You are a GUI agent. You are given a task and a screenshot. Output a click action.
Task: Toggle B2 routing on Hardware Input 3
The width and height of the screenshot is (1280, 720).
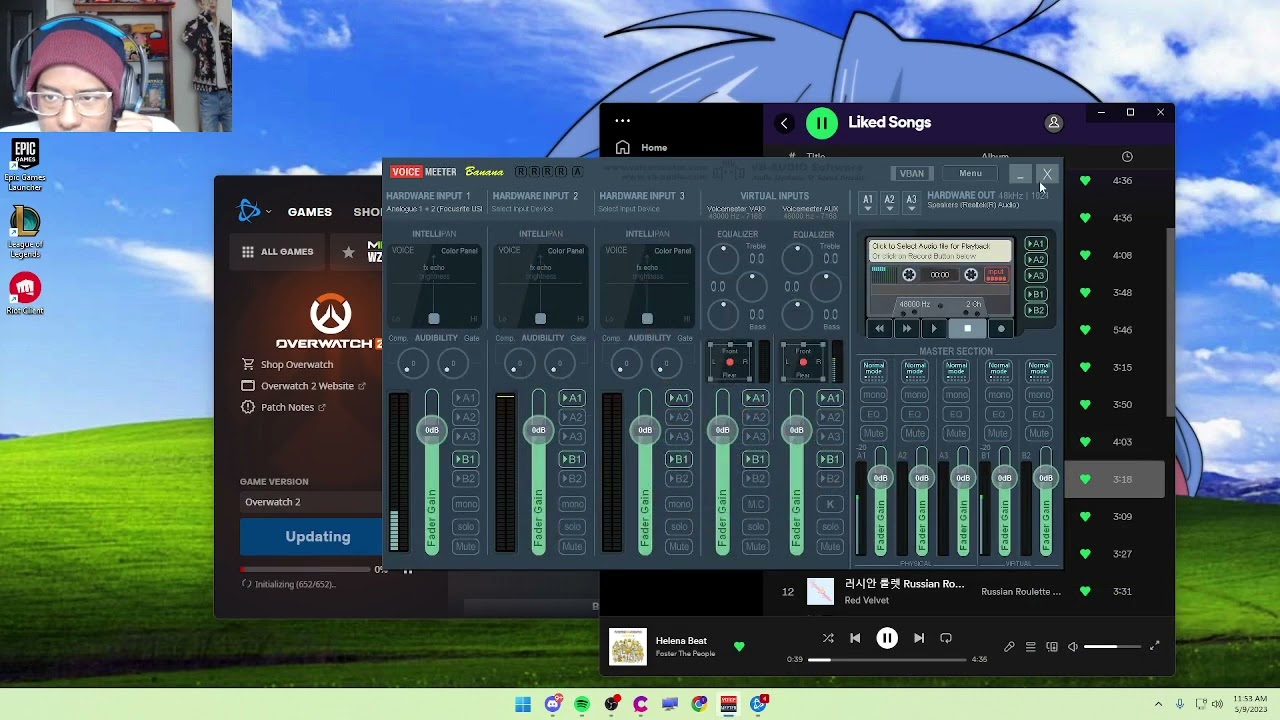click(x=679, y=479)
